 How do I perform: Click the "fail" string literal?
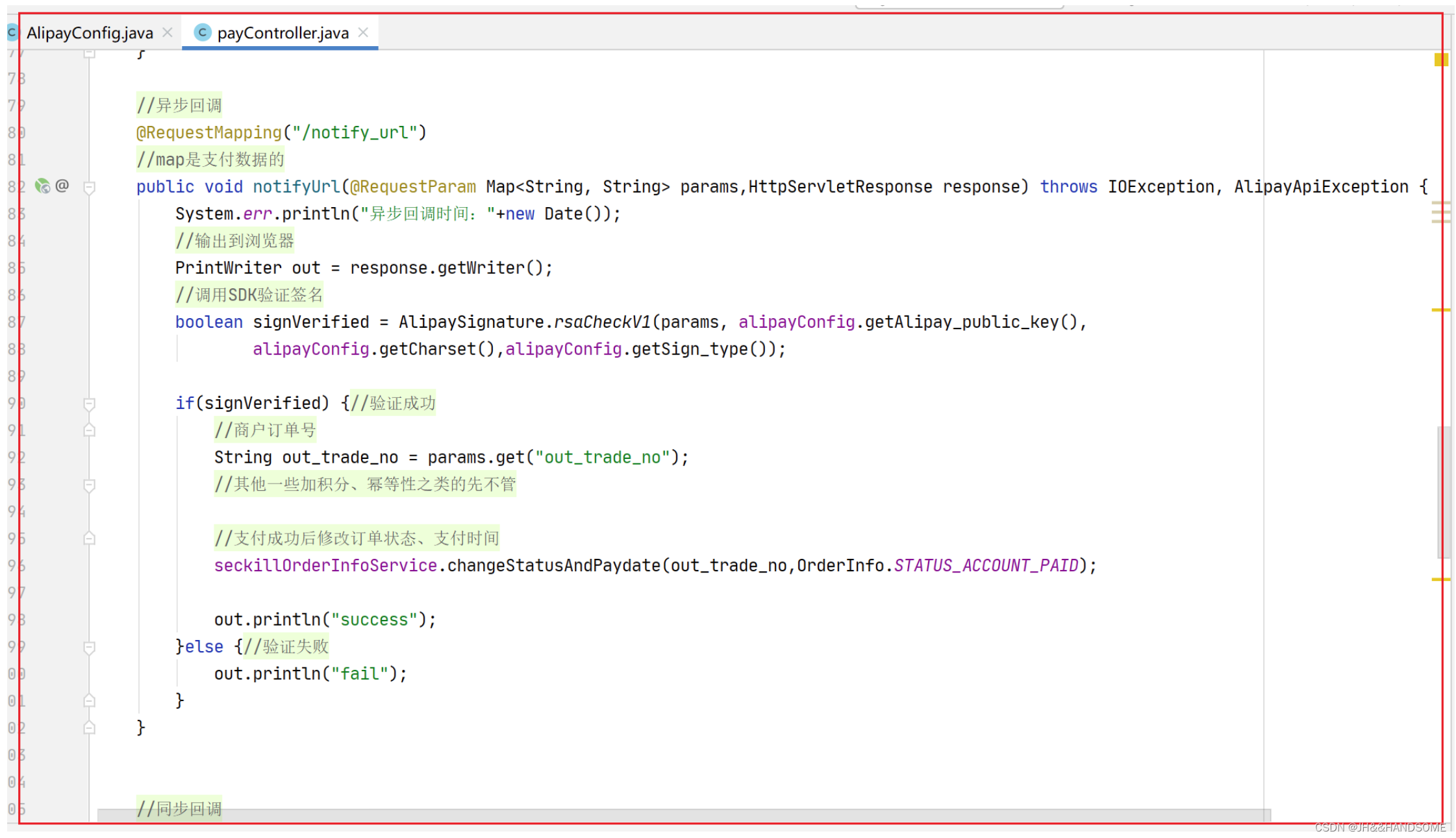[360, 674]
